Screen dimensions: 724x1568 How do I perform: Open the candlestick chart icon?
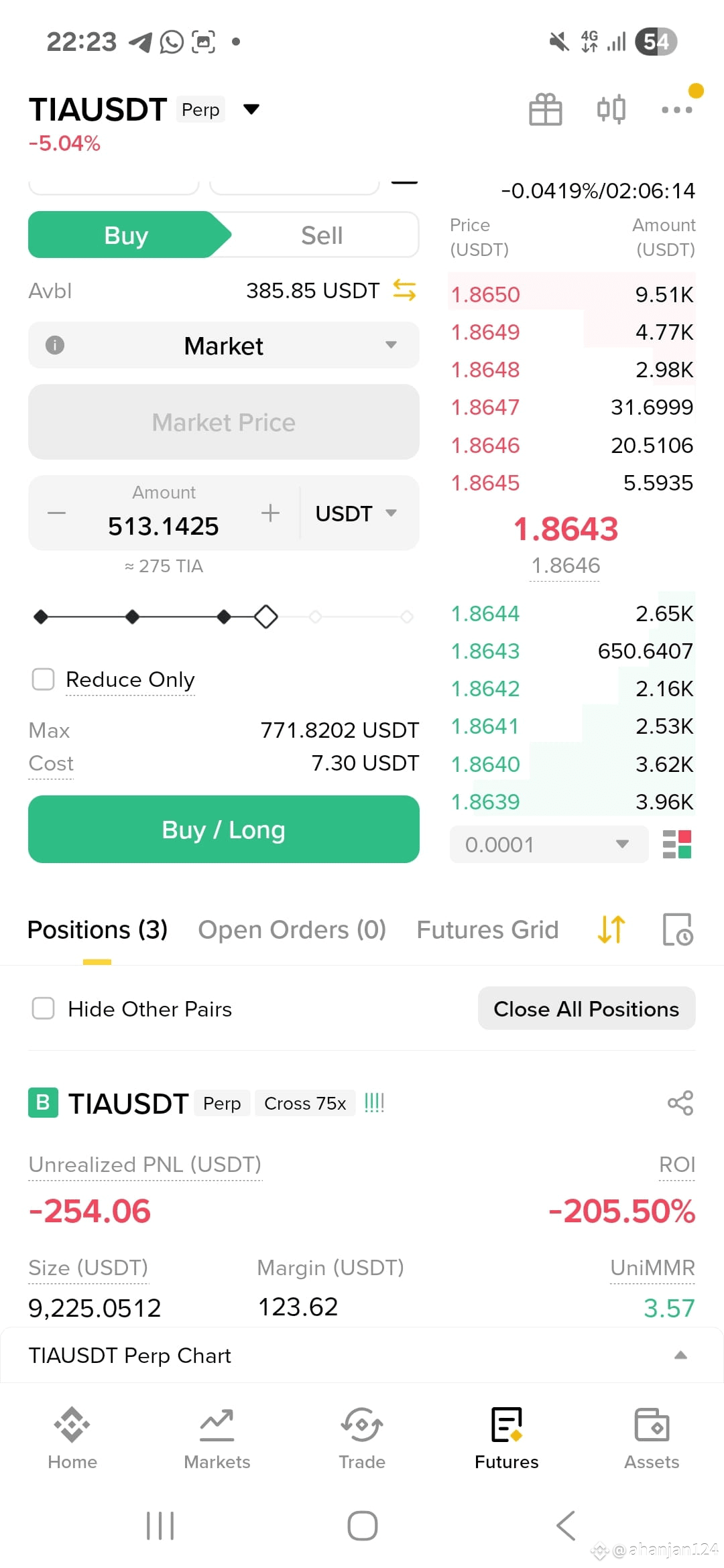point(611,109)
